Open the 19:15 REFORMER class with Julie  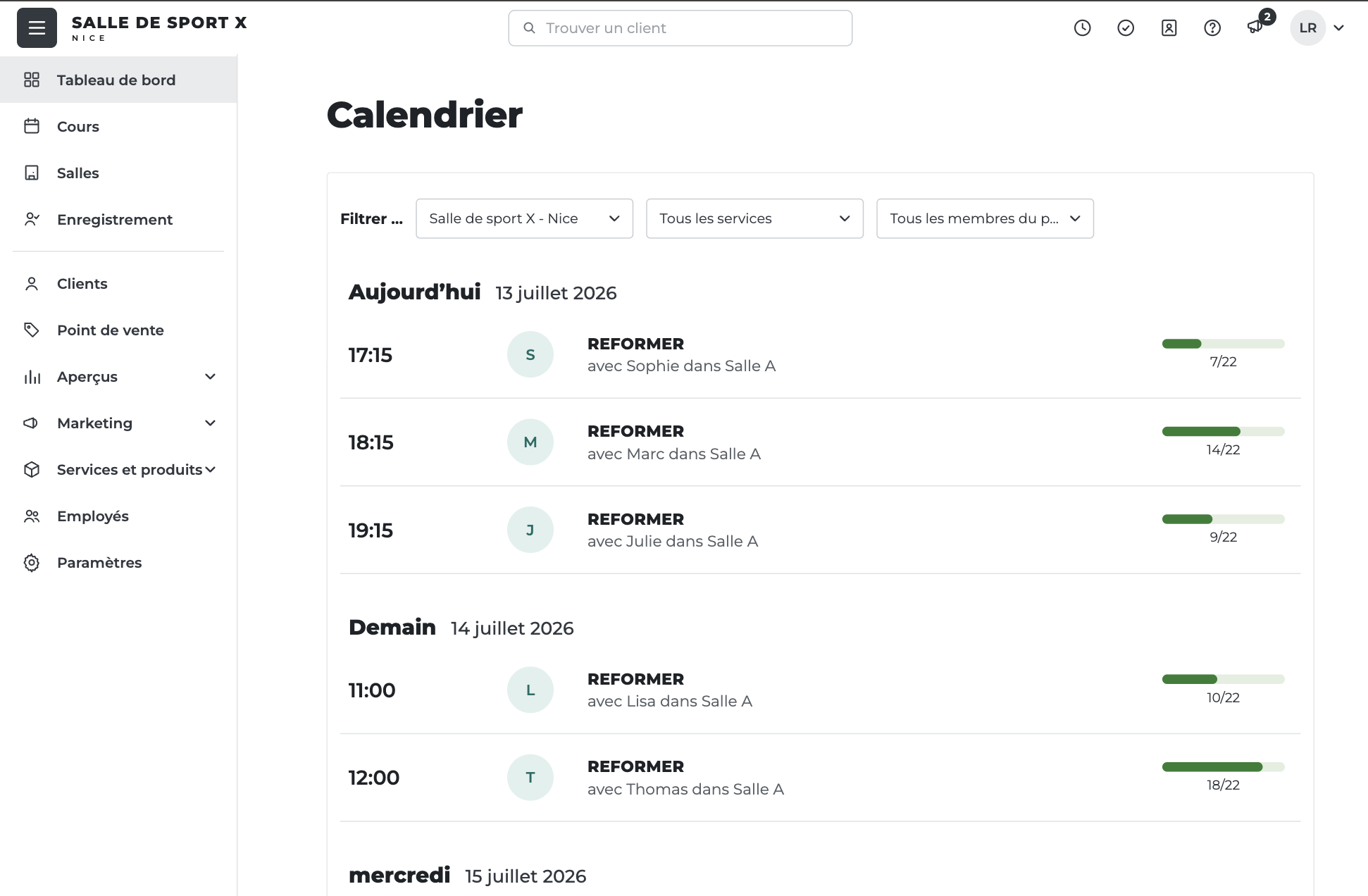[820, 530]
